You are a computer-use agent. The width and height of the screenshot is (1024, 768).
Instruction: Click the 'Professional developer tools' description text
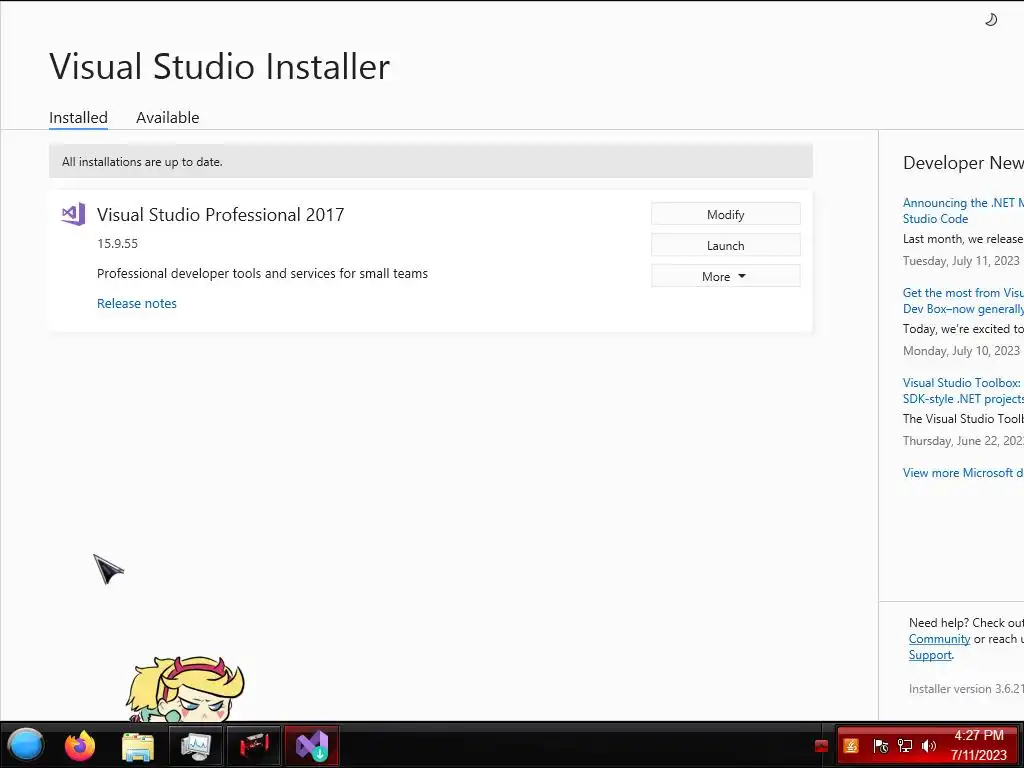pyautogui.click(x=263, y=274)
